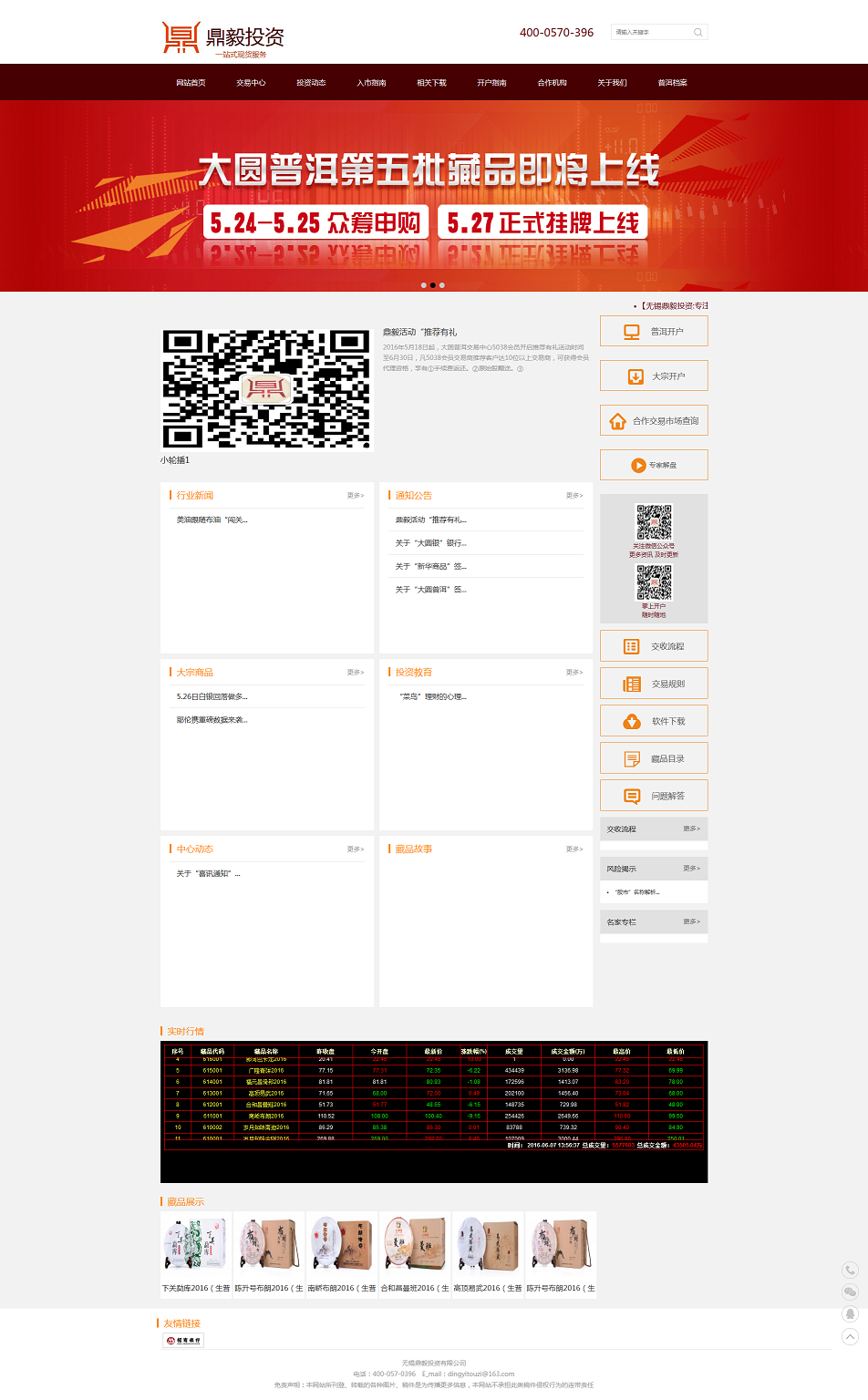Click the search magnifier icon in the header

[x=697, y=33]
